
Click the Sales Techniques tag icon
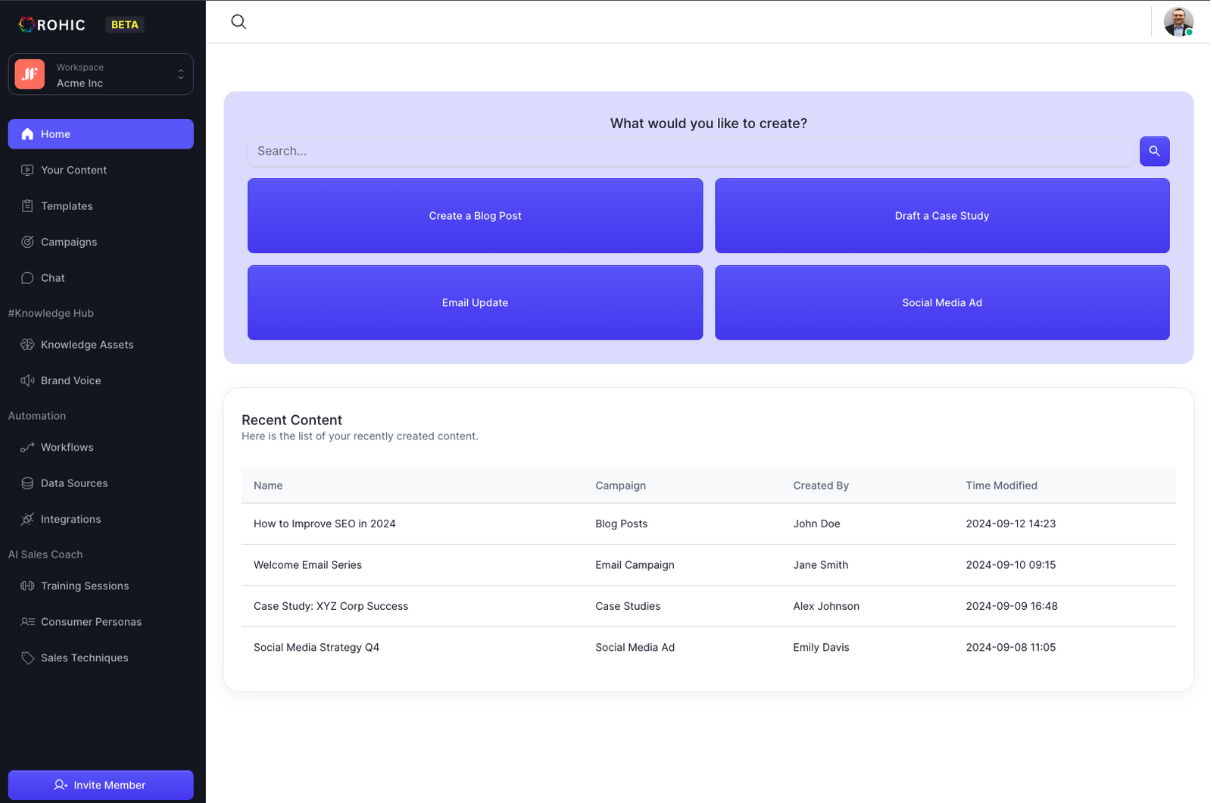[27, 658]
